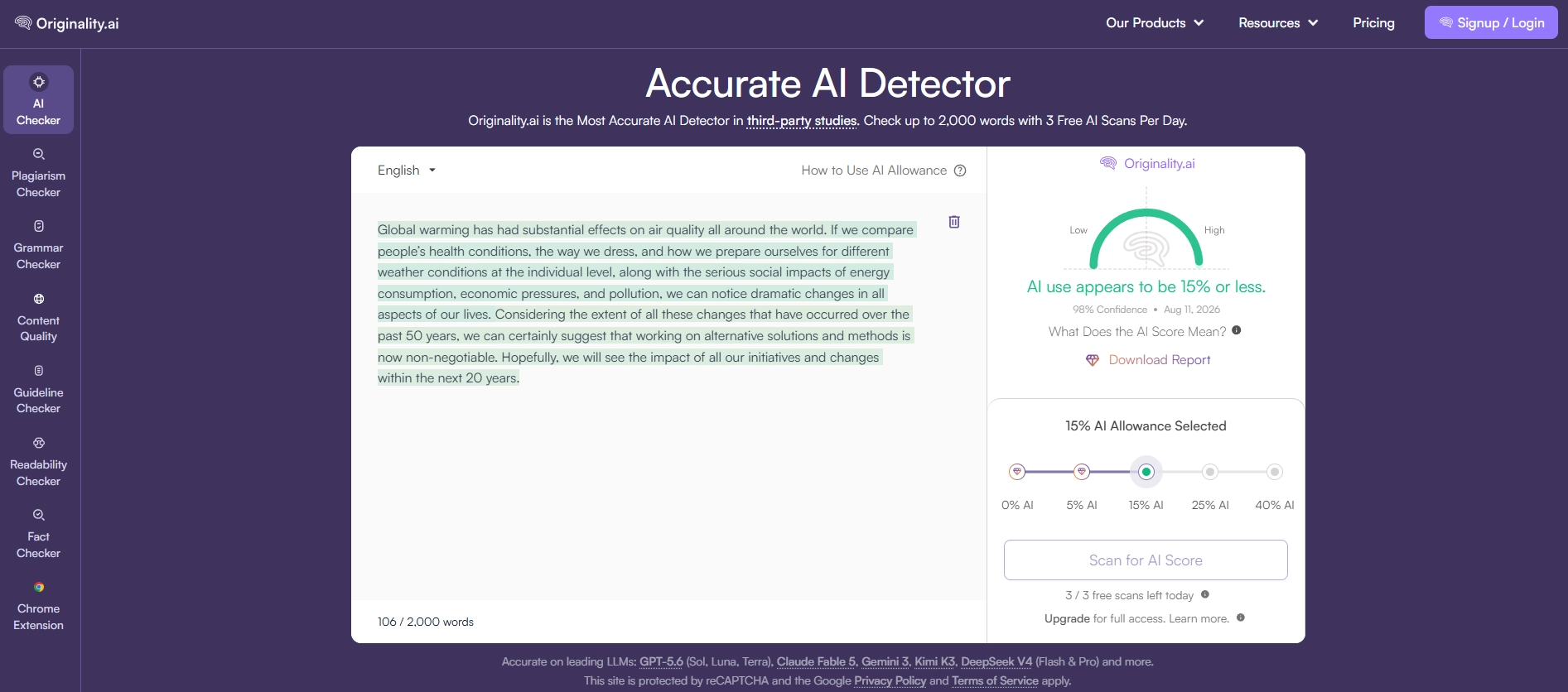Open the English language dropdown

pos(407,171)
